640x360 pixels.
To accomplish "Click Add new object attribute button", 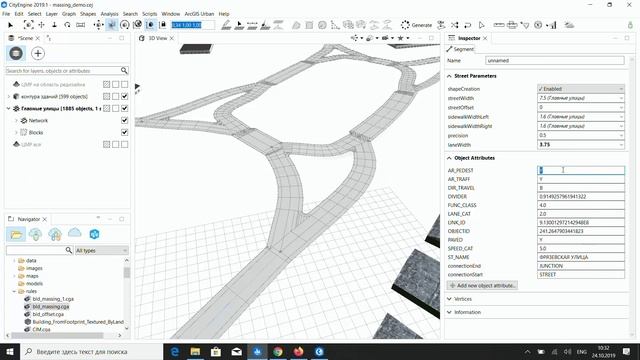I will [x=483, y=285].
